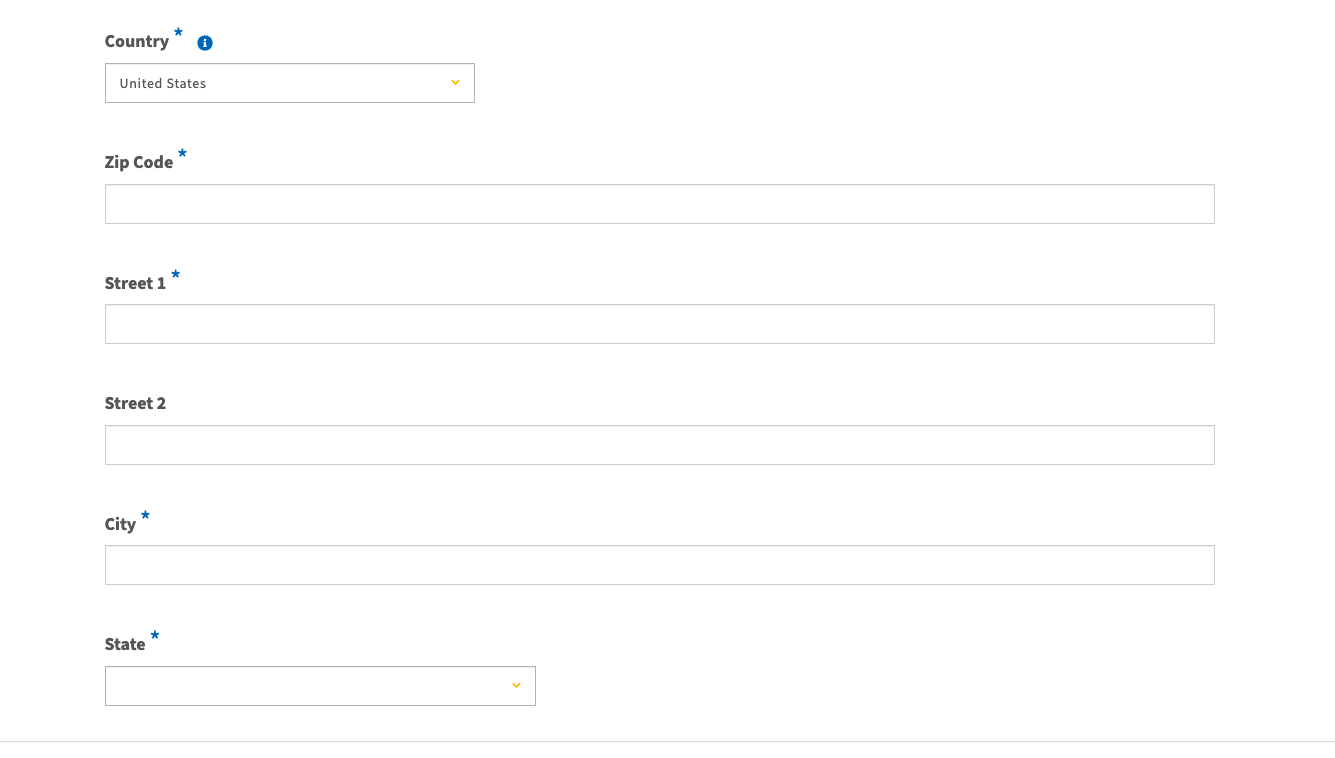
Task: Click the Street 1 field label
Action: [x=135, y=283]
